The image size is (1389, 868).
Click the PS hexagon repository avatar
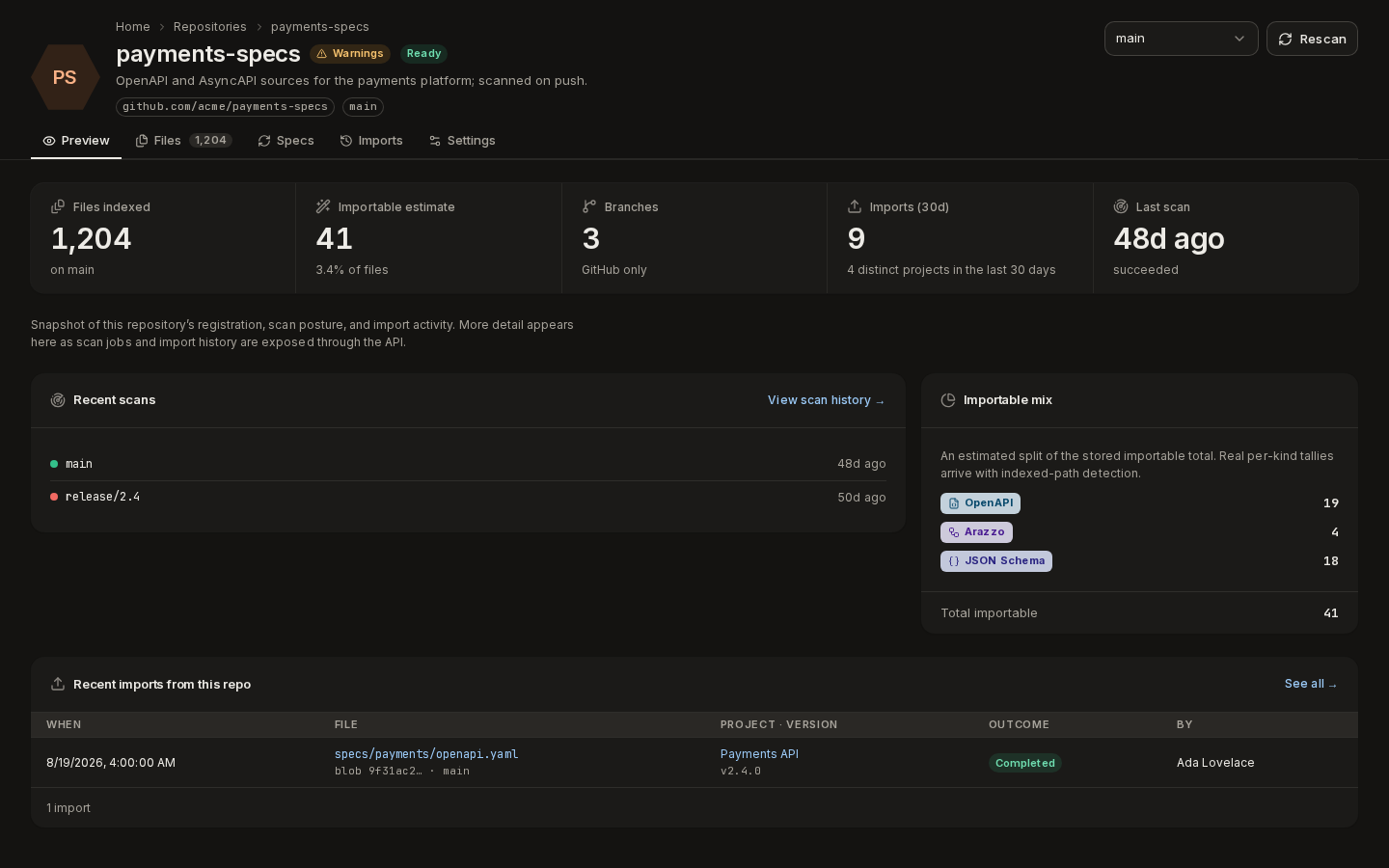coord(65,77)
